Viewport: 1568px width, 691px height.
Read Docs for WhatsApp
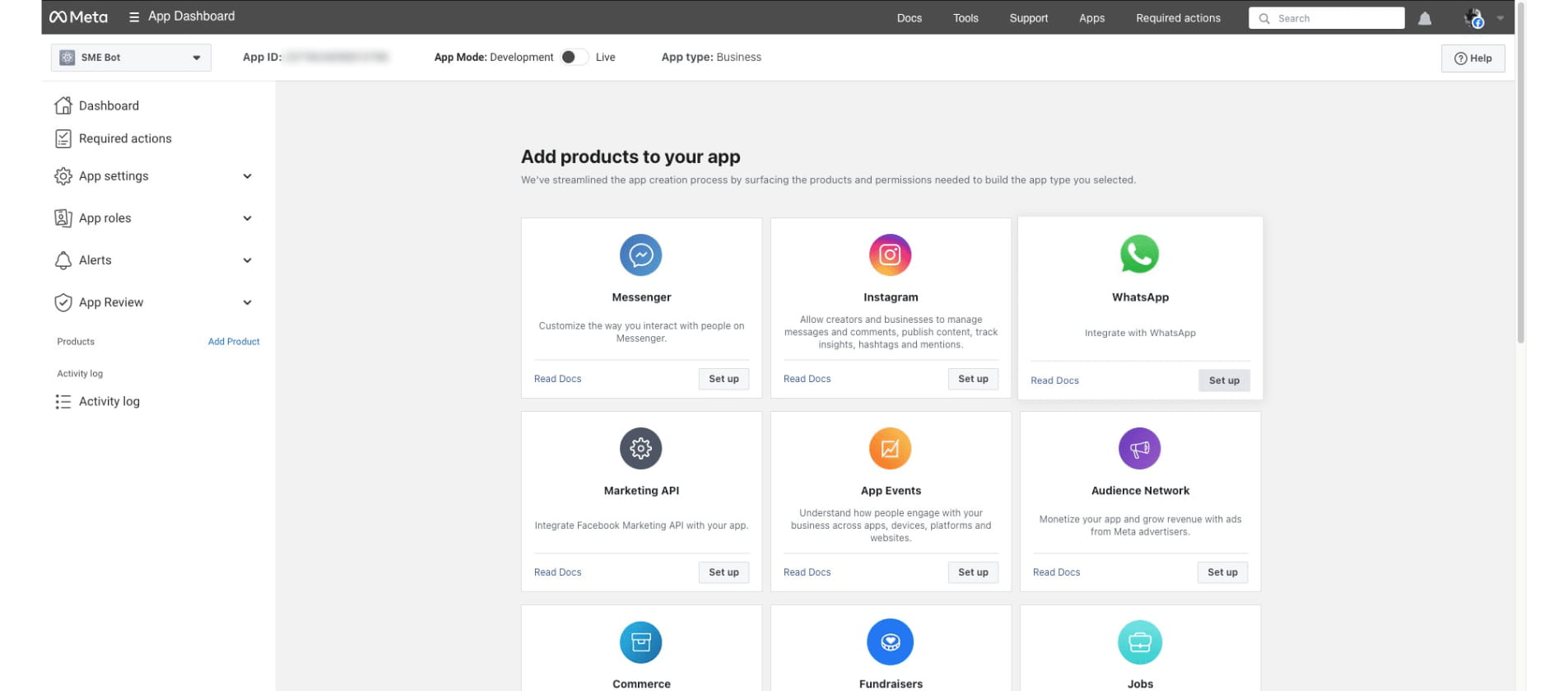1054,381
